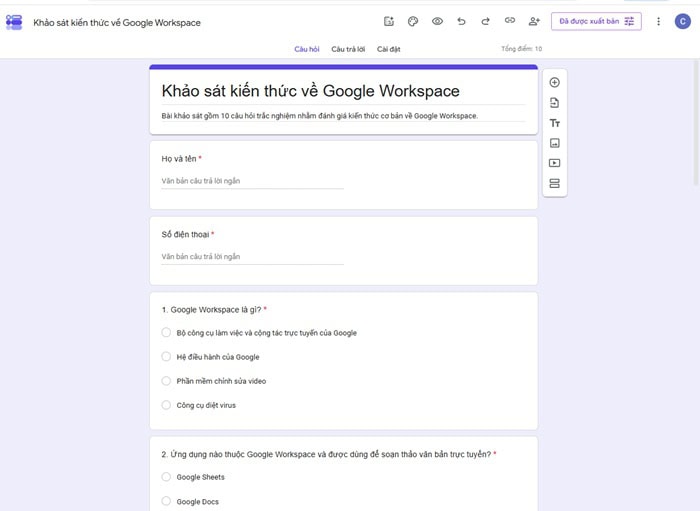
Task: Switch to the 'Cài đặt' tab
Action: pyautogui.click(x=388, y=49)
